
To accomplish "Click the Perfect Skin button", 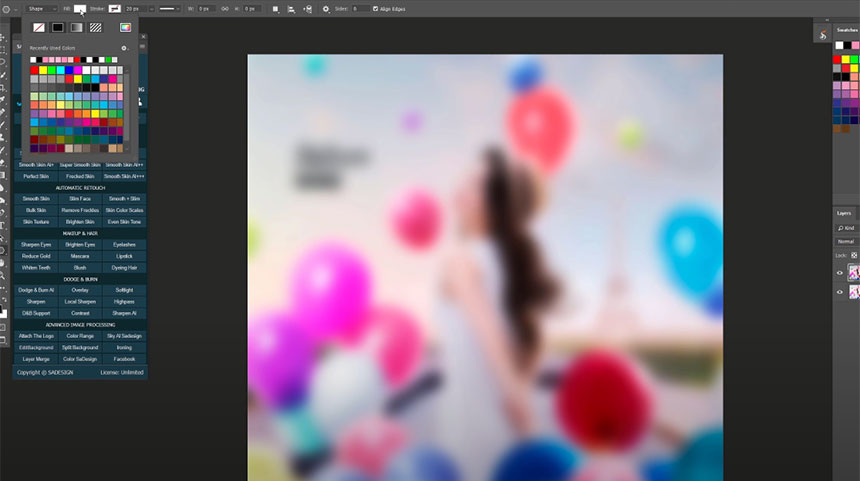I will tap(36, 176).
